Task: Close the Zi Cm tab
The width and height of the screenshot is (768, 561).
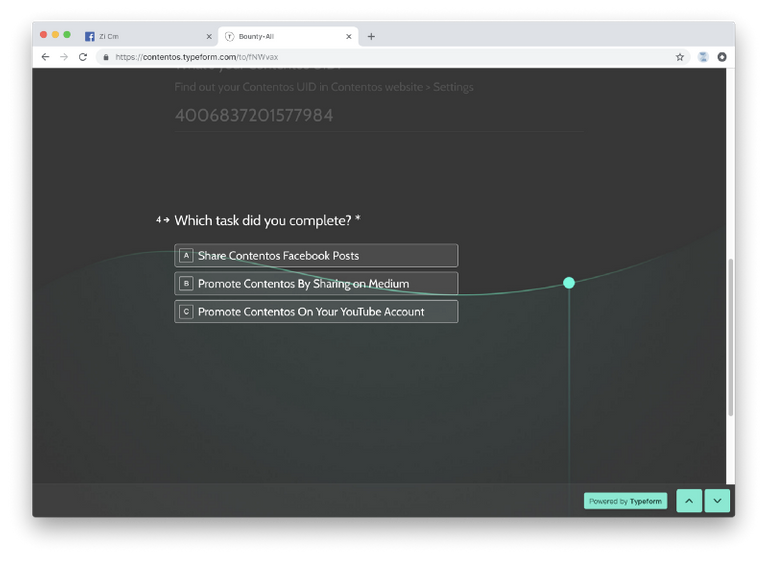Action: coord(209,36)
